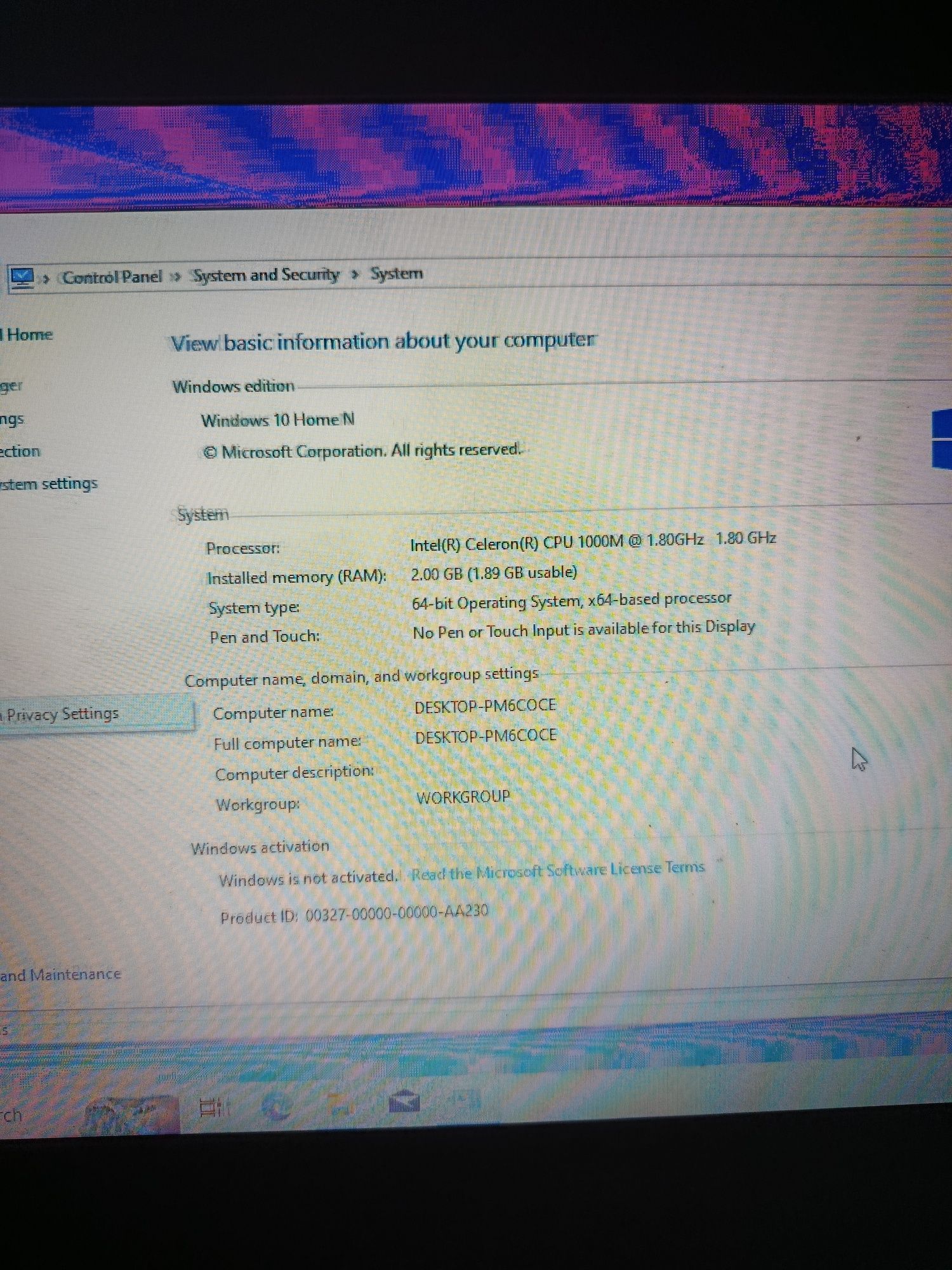This screenshot has width=952, height=1270.
Task: Click the WORKGROUP value
Action: click(x=463, y=797)
